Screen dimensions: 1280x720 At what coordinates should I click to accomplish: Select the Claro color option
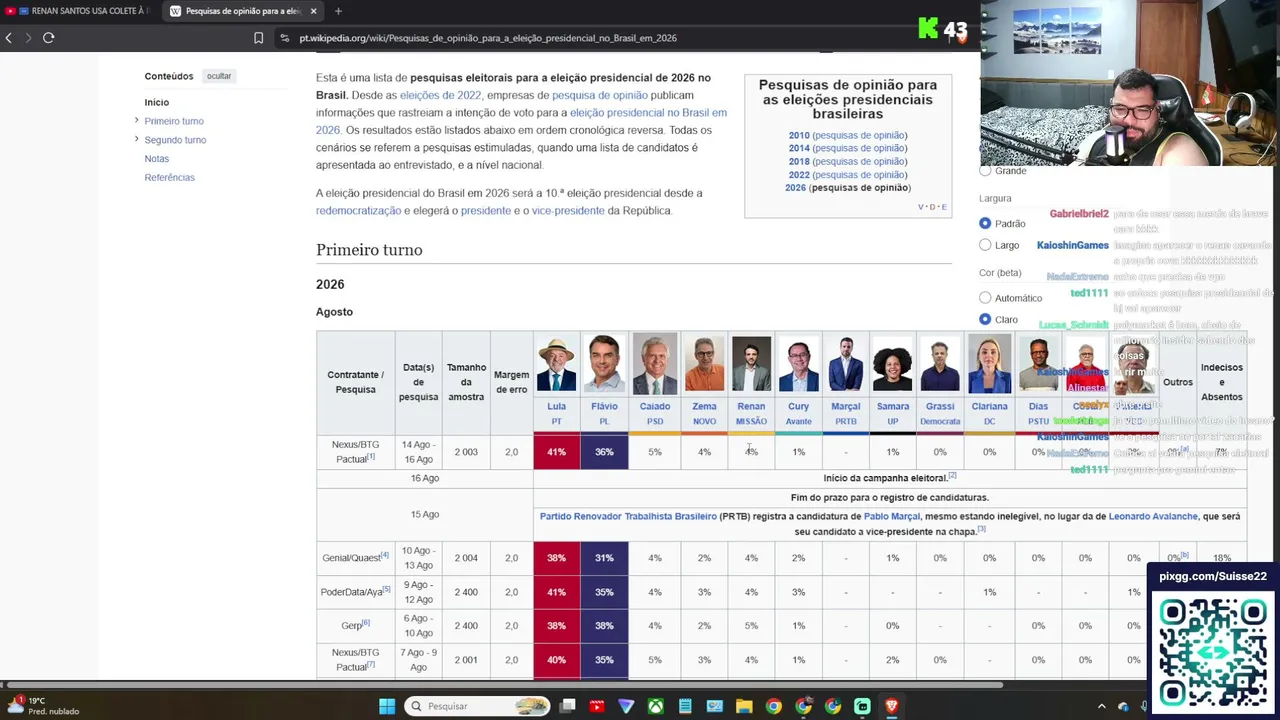click(985, 319)
